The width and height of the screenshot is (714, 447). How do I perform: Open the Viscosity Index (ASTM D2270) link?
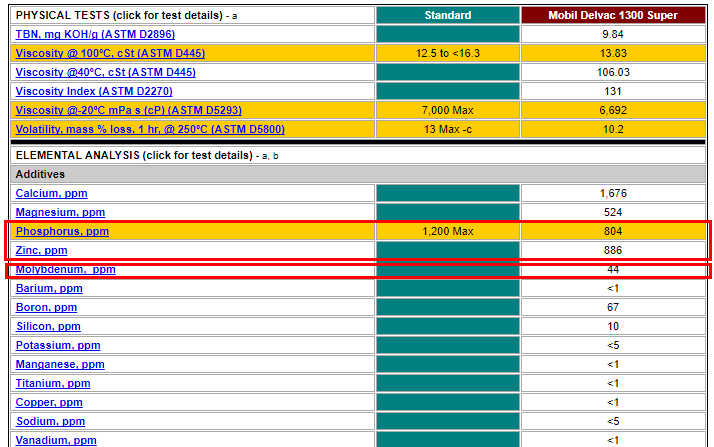(94, 91)
